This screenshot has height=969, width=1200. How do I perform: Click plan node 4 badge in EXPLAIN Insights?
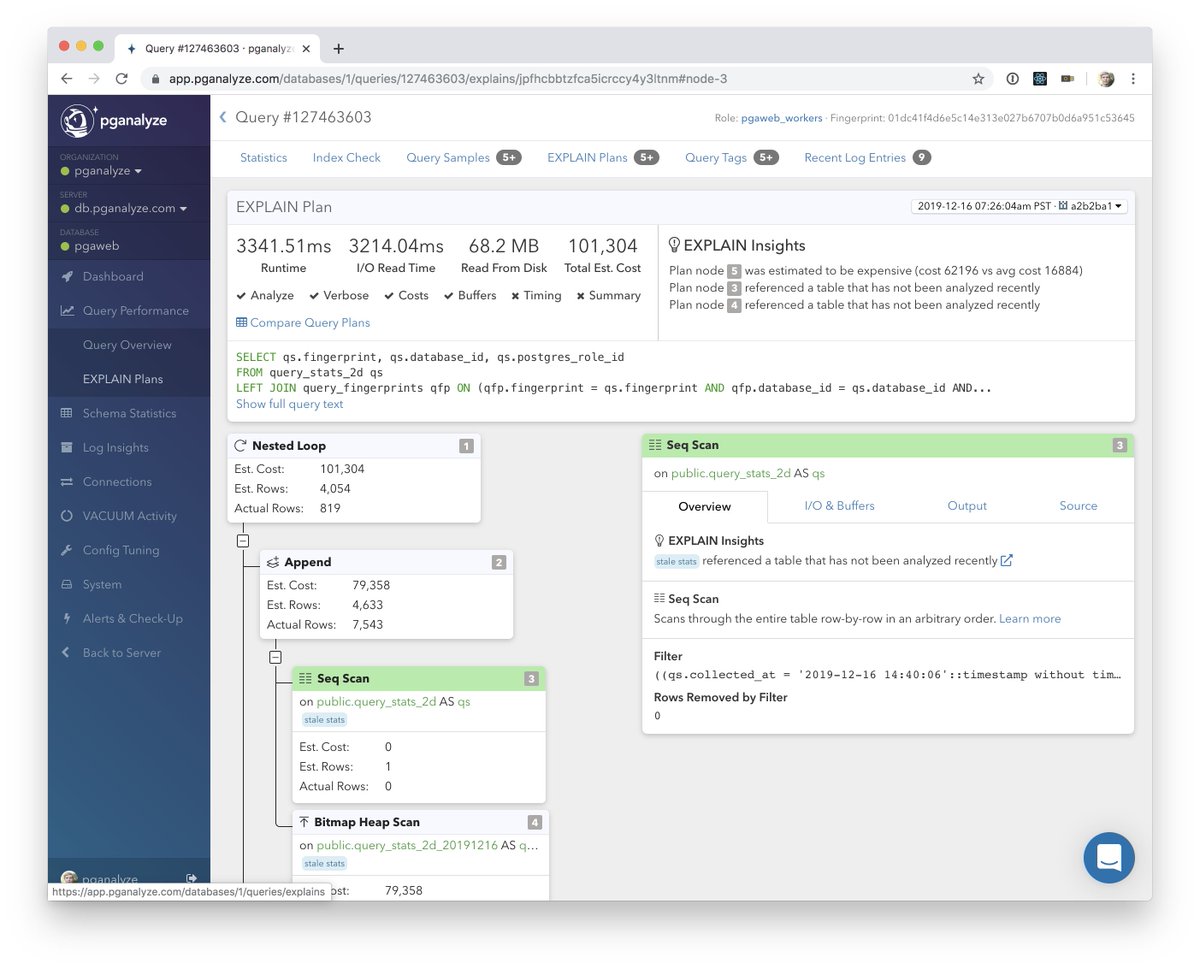pos(734,305)
